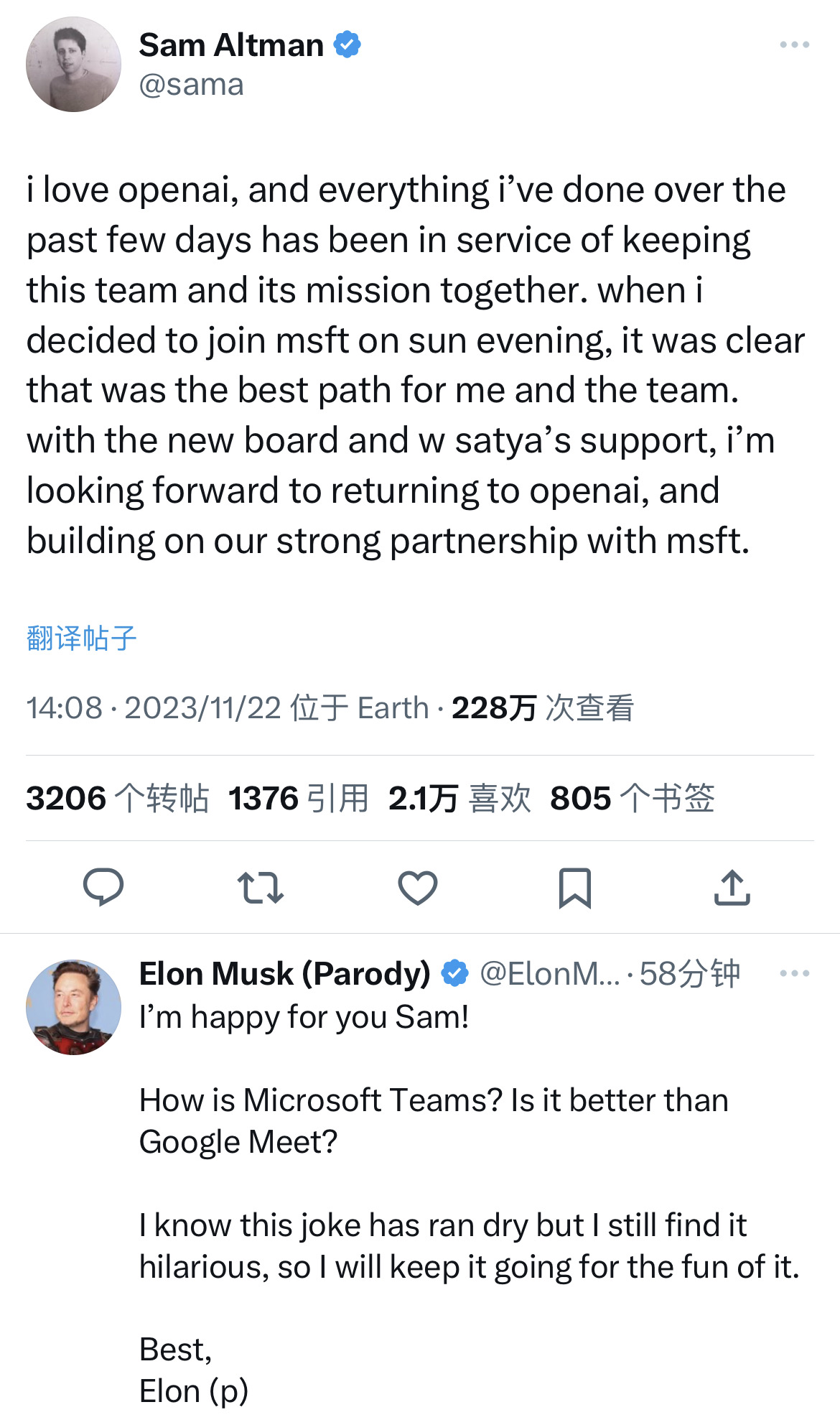The image size is (840, 1425).
Task: Tap the repost arrows icon
Action: 261,887
